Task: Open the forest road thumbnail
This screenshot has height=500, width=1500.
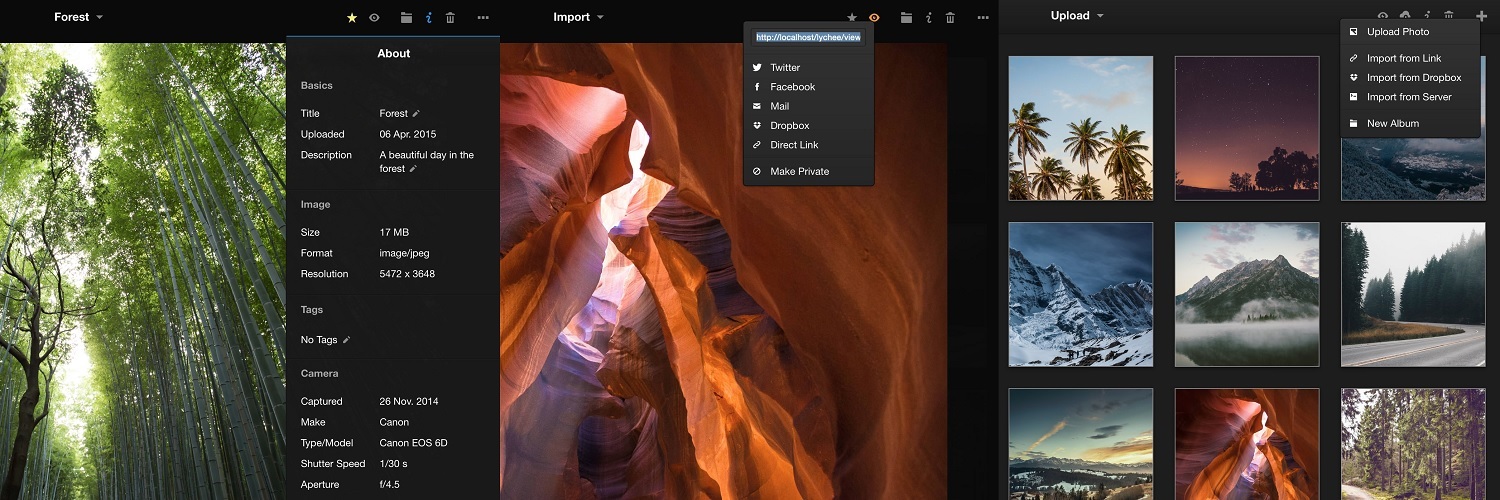Action: pos(1413,294)
